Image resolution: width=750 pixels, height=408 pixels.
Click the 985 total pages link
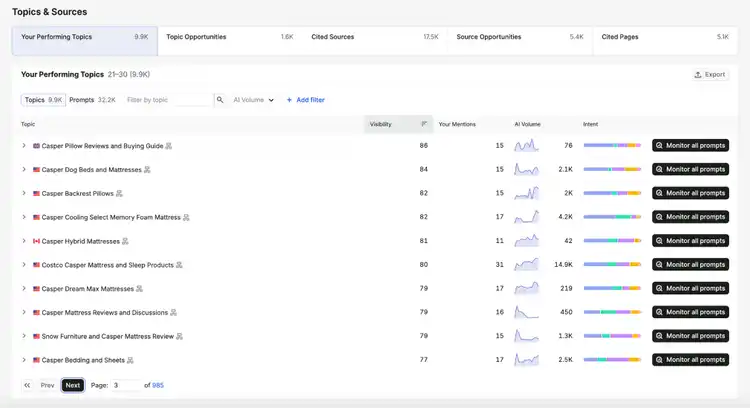click(158, 385)
